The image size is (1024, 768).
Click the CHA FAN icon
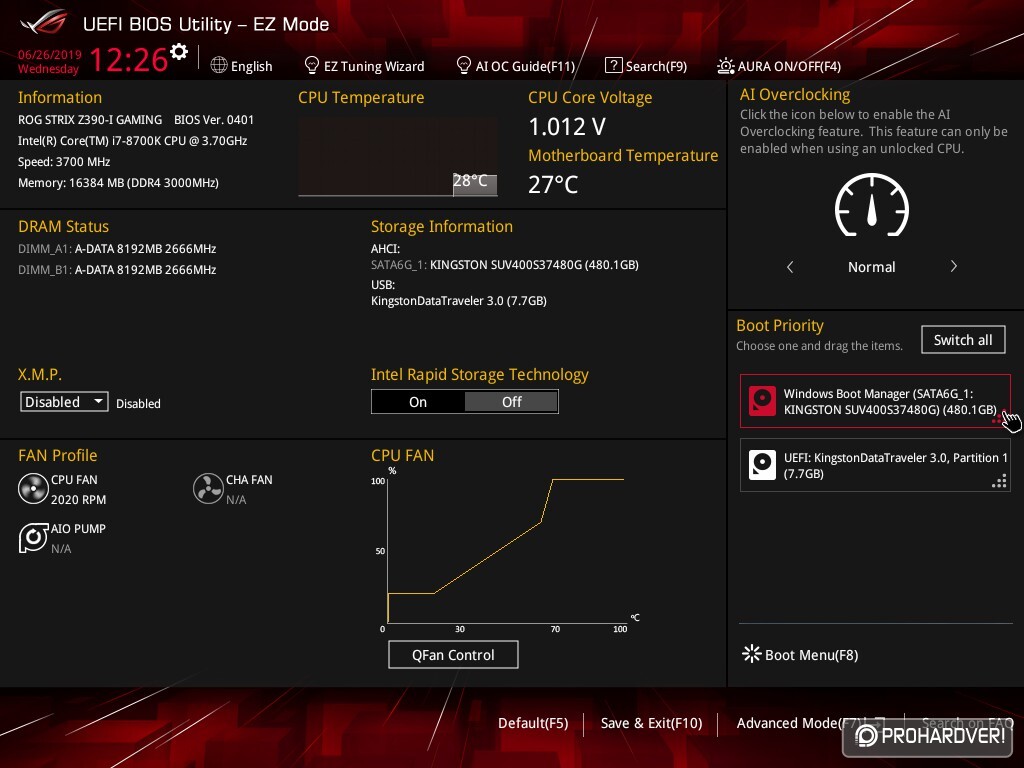(x=208, y=488)
